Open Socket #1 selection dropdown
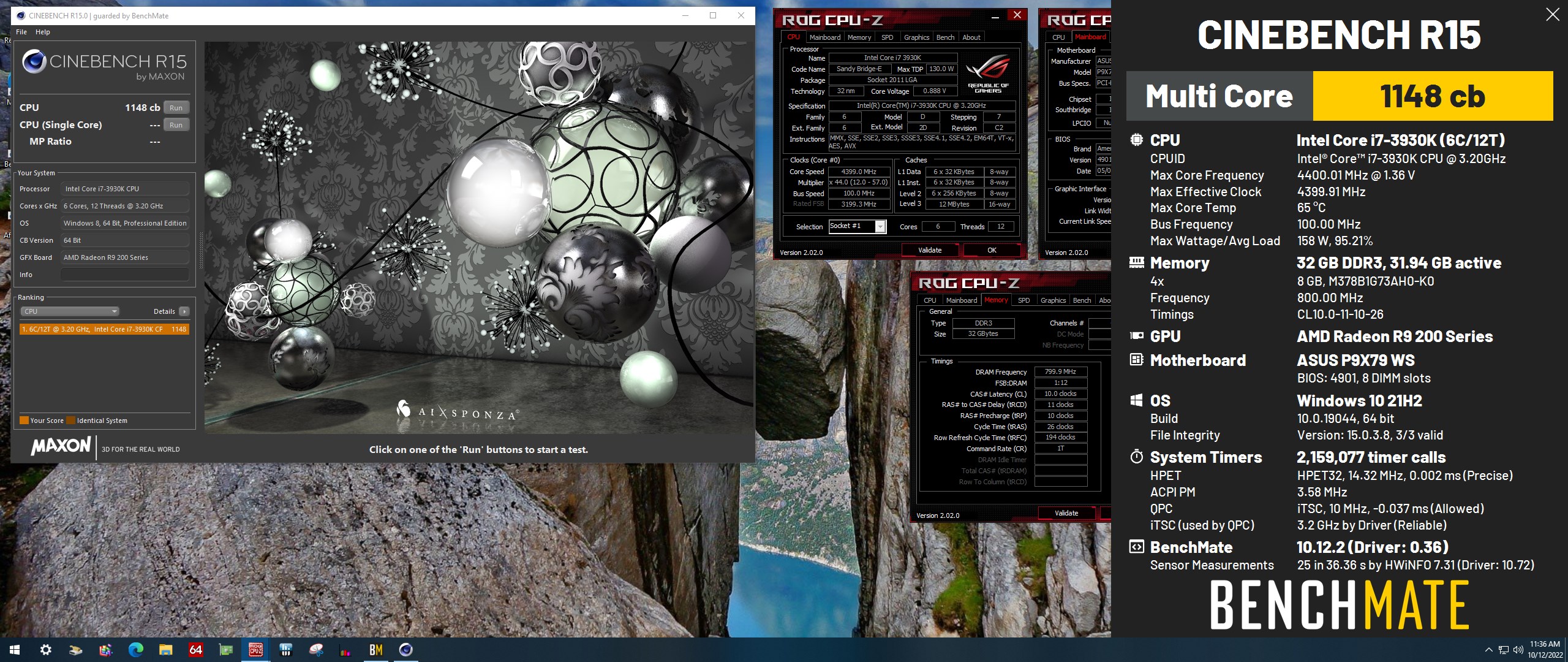 click(858, 226)
